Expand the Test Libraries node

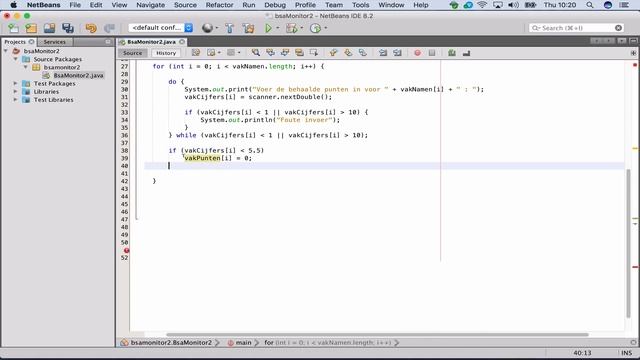point(16,100)
